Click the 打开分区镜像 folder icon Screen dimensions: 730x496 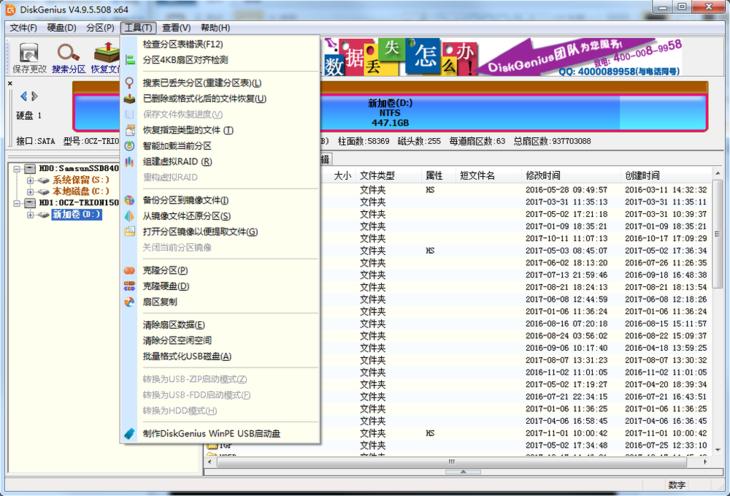pyautogui.click(x=130, y=231)
